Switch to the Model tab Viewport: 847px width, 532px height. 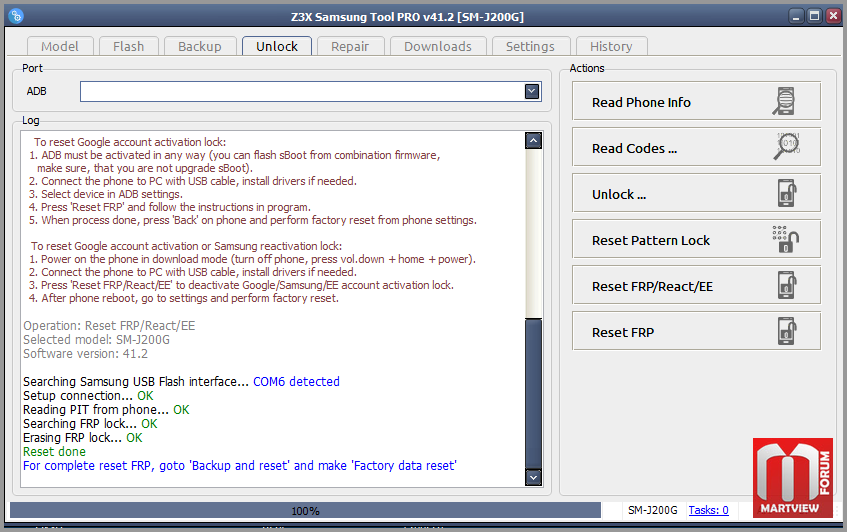tap(60, 46)
